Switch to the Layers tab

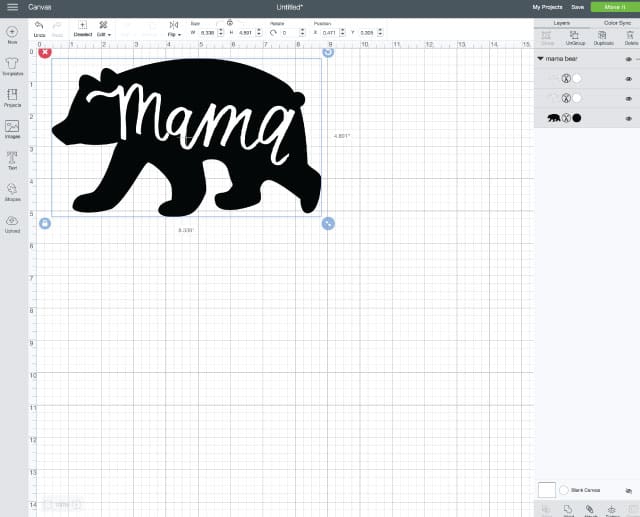pyautogui.click(x=562, y=23)
